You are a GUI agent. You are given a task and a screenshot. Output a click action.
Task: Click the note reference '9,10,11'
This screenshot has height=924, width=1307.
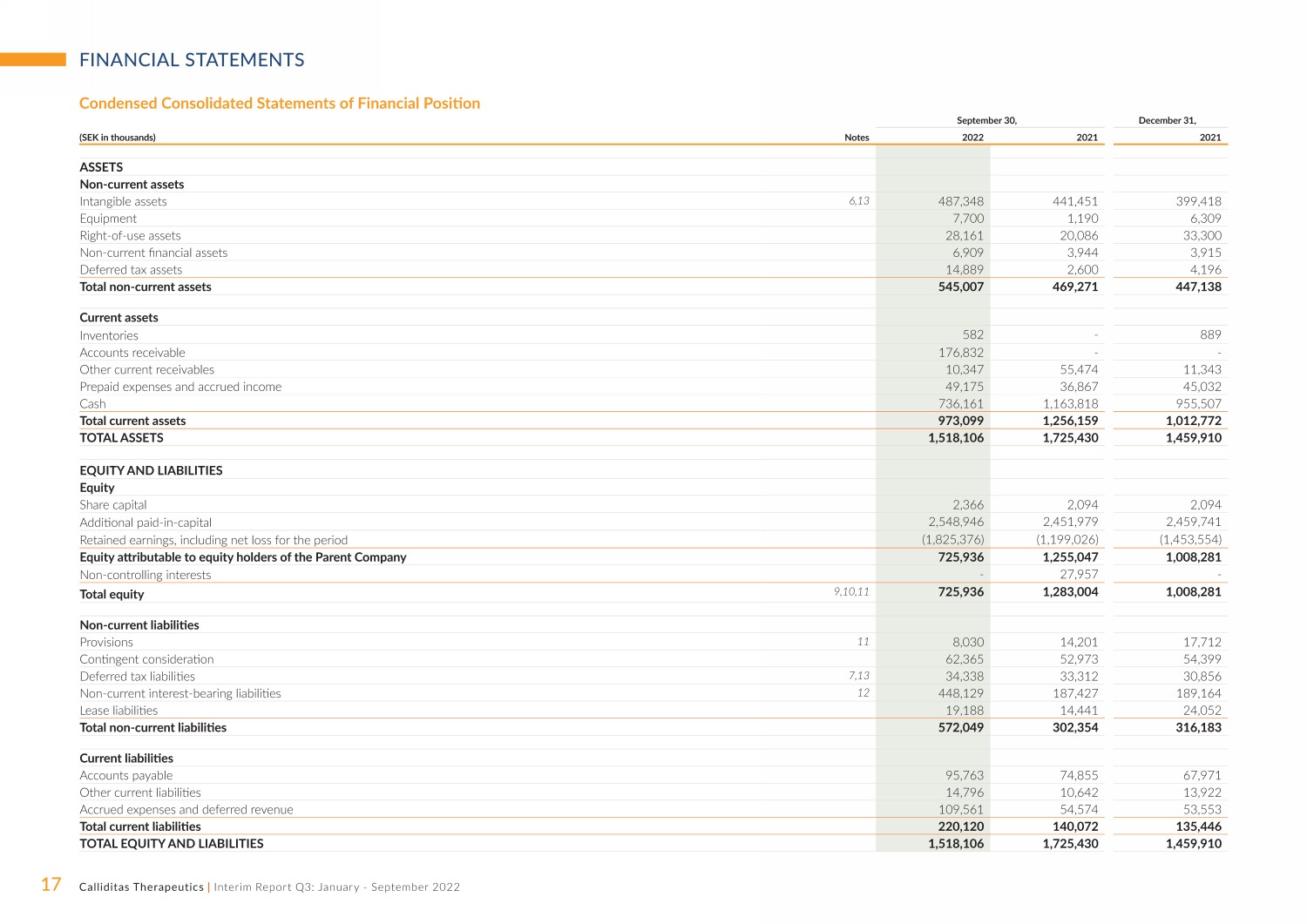851,592
